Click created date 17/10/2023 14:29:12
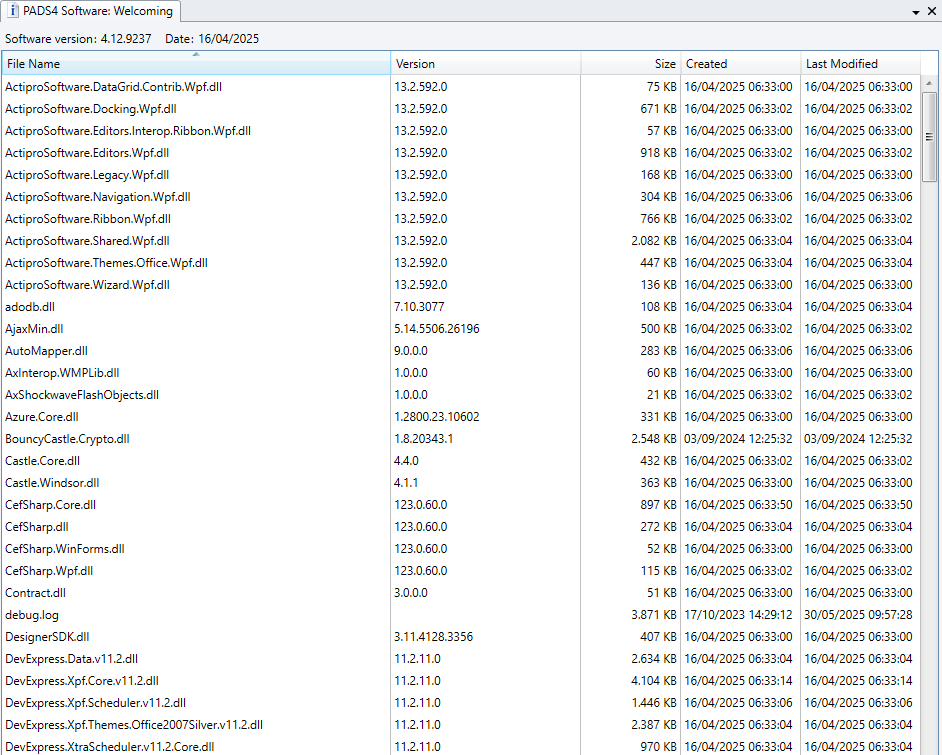Image resolution: width=942 pixels, height=755 pixels. pyautogui.click(x=738, y=615)
